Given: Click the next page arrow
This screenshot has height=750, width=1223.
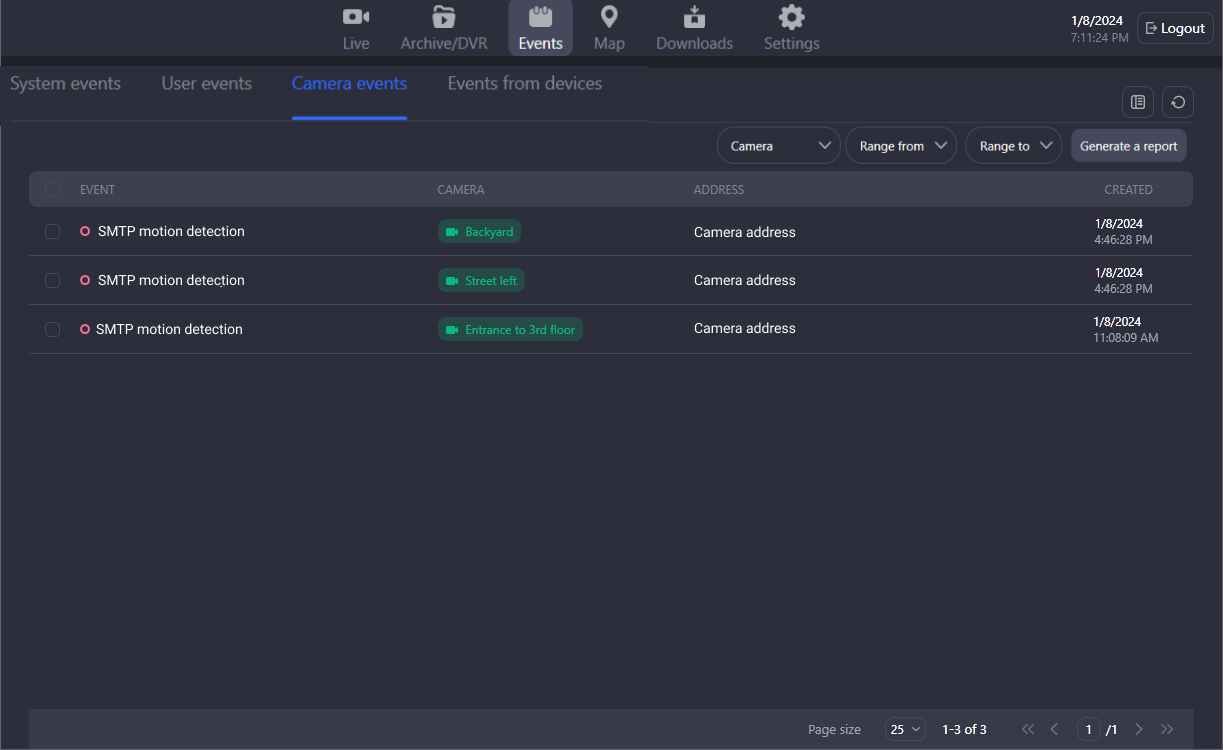Looking at the screenshot, I should pyautogui.click(x=1139, y=729).
